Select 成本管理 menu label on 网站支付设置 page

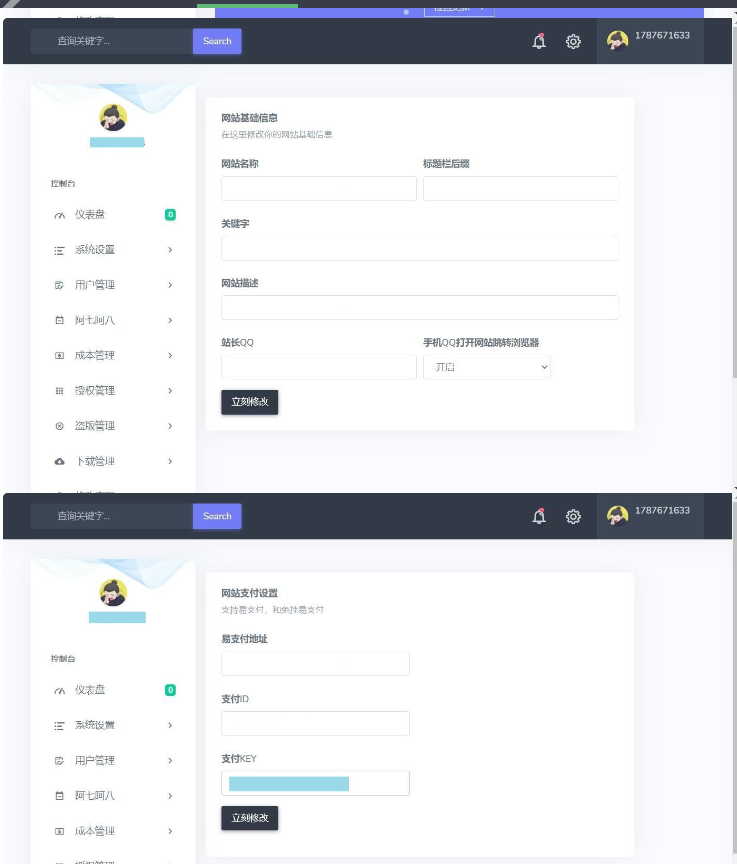(x=95, y=831)
